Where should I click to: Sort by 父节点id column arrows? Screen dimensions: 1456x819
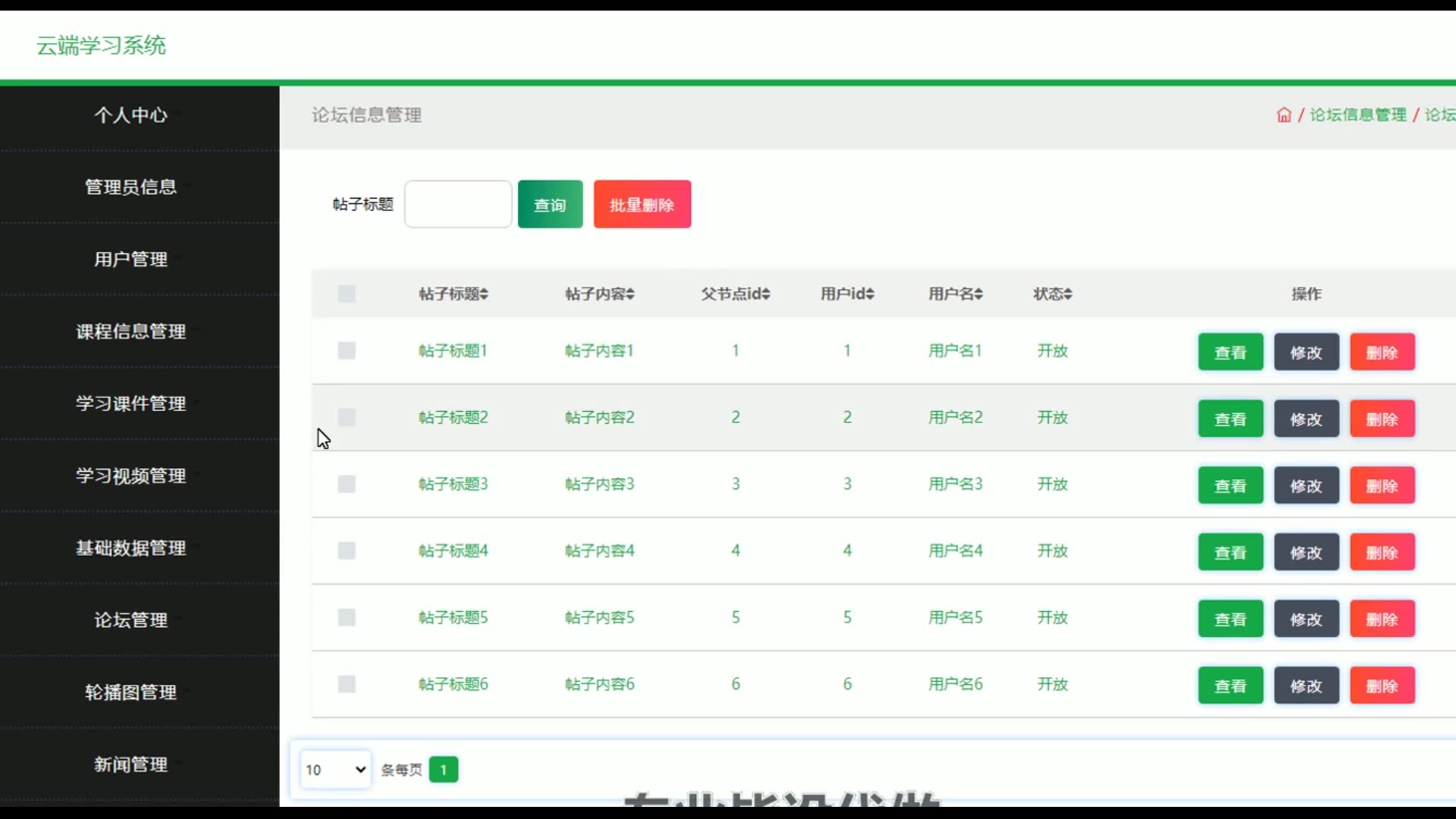click(766, 294)
